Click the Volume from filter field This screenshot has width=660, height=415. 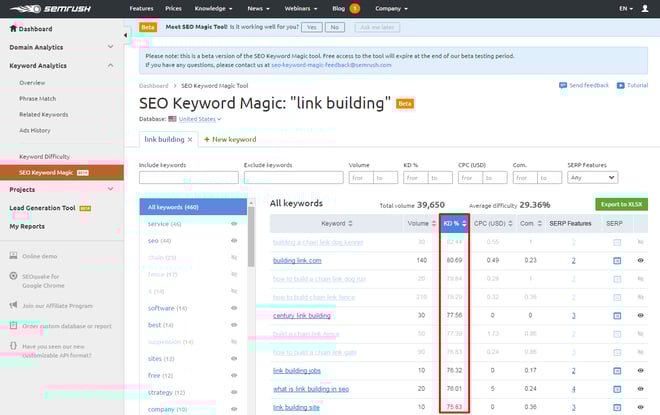pyautogui.click(x=361, y=178)
